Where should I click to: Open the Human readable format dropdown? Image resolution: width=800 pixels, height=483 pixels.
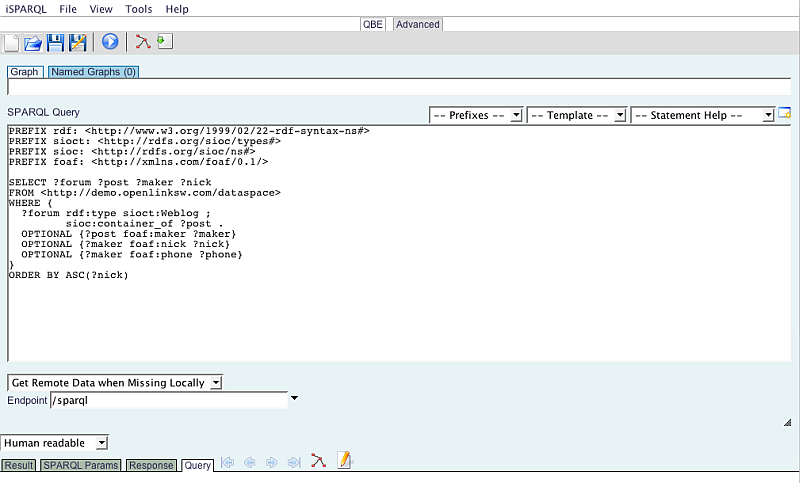[55, 443]
